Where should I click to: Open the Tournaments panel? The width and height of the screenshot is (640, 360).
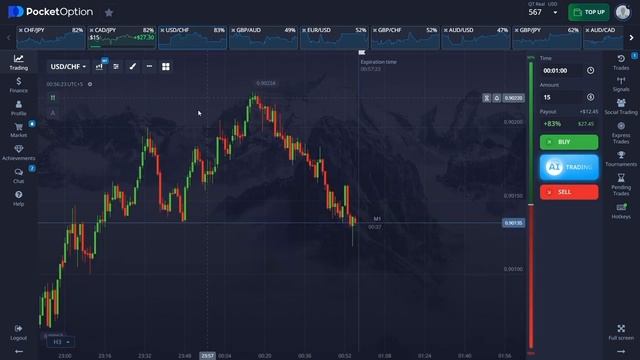(621, 159)
